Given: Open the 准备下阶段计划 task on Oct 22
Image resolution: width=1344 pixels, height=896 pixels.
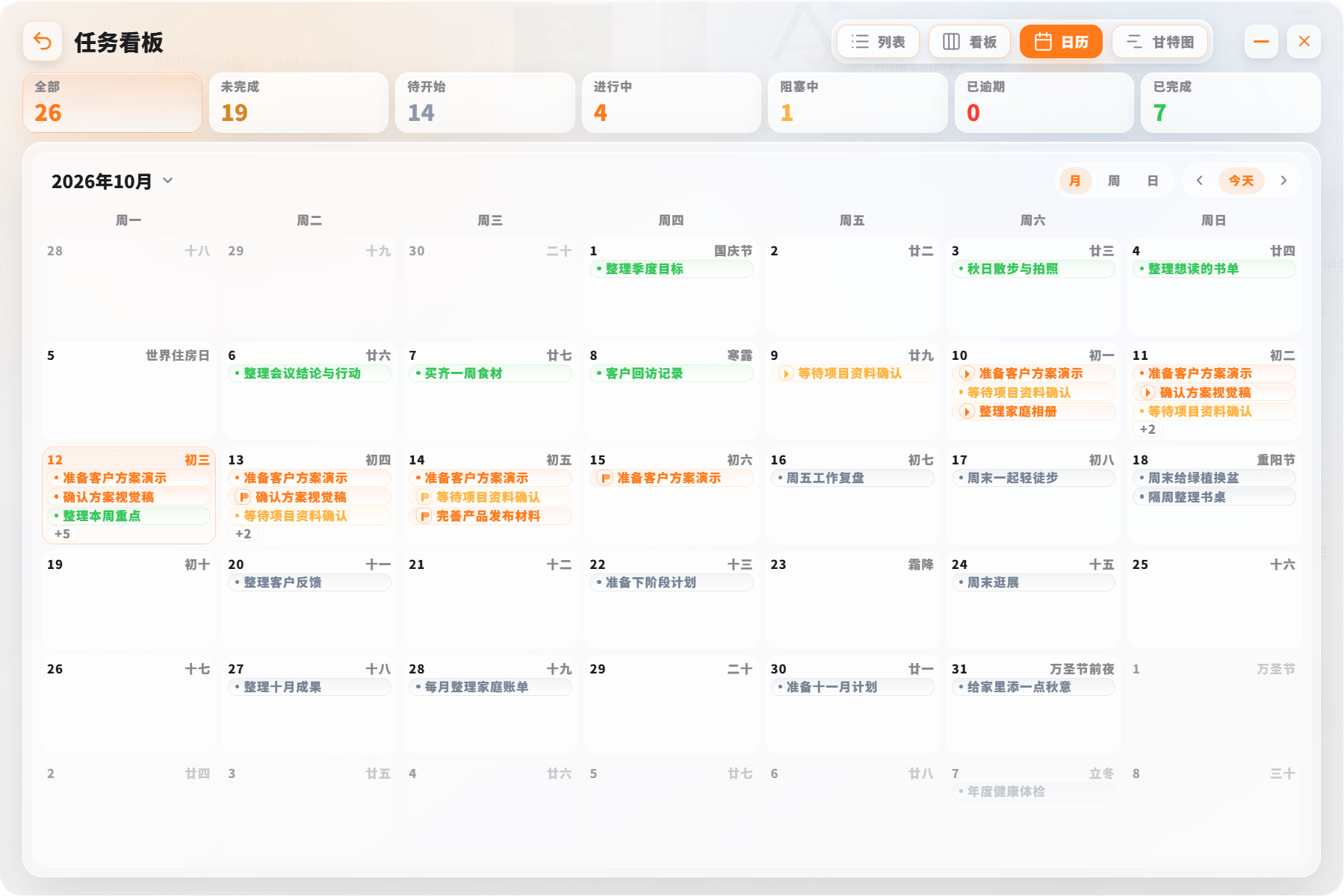Looking at the screenshot, I should pos(672,582).
